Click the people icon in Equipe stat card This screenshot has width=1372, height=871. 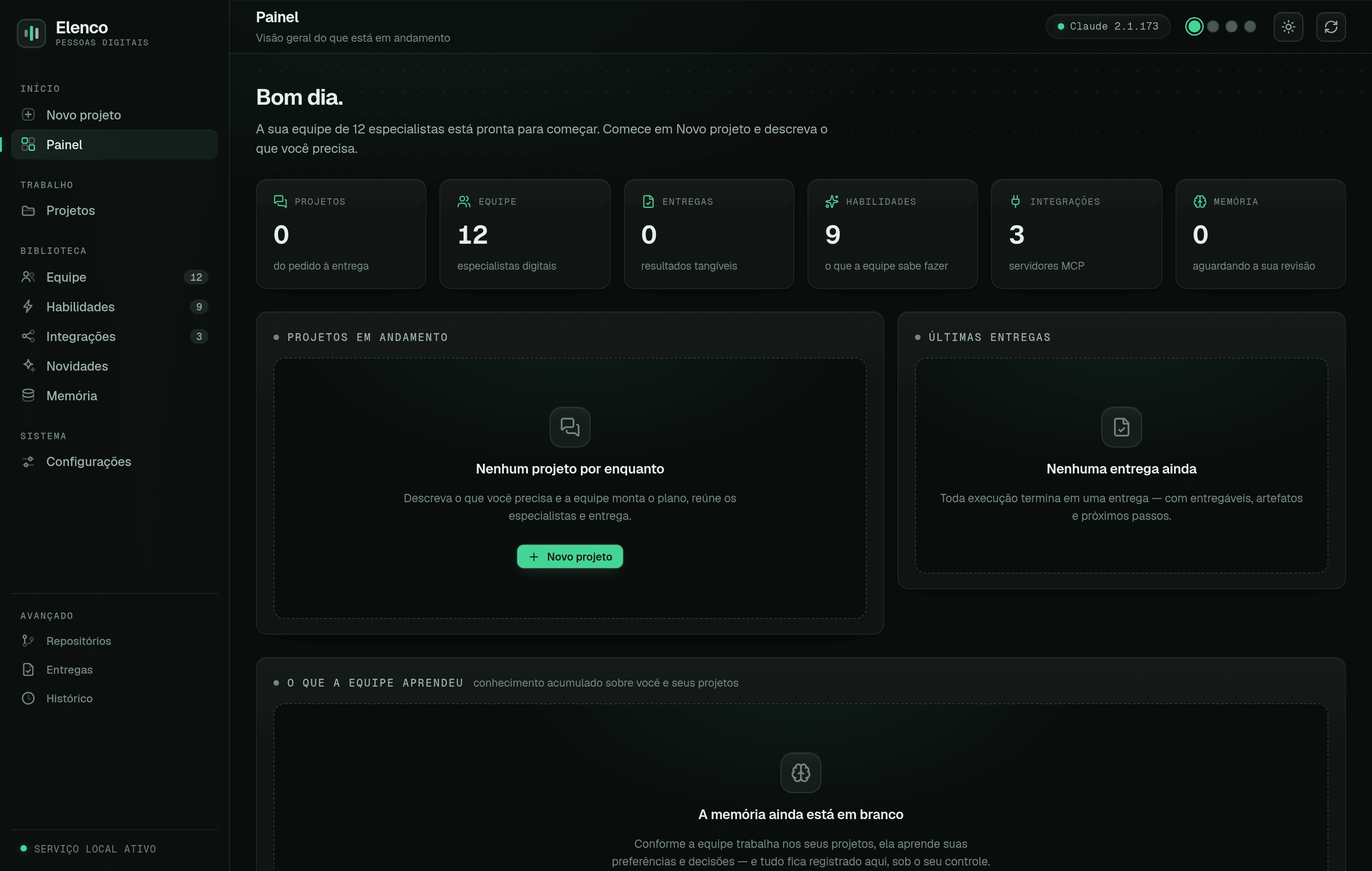tap(464, 201)
